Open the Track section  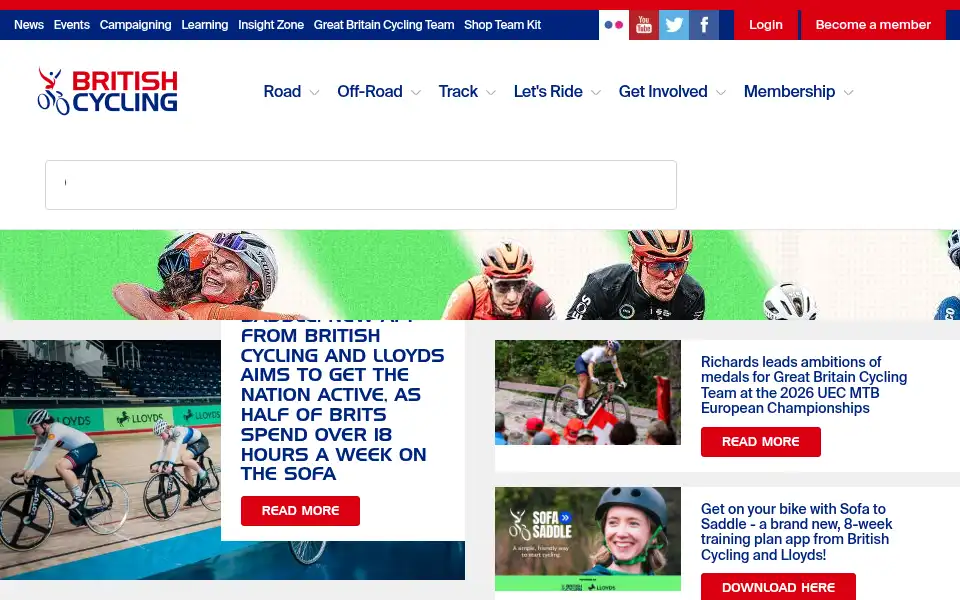458,91
